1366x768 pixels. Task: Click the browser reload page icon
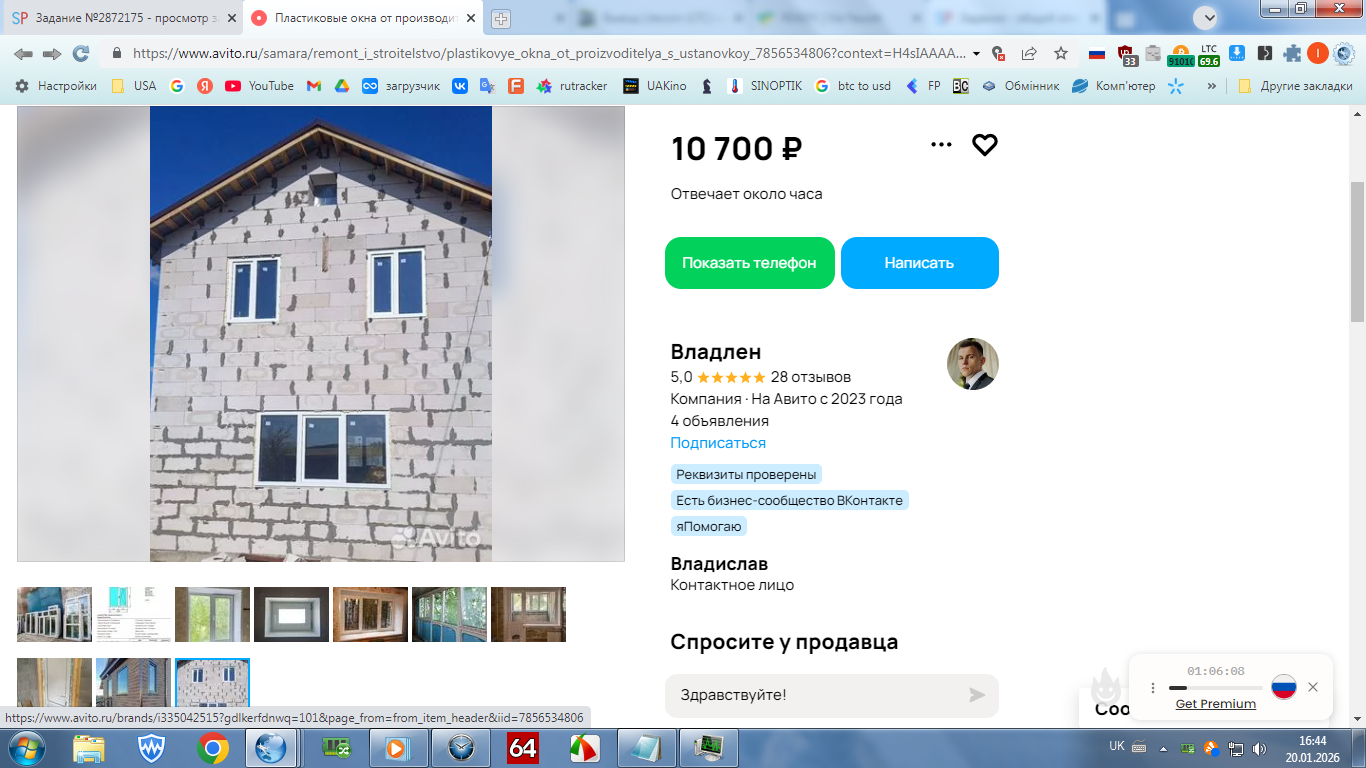click(x=81, y=53)
